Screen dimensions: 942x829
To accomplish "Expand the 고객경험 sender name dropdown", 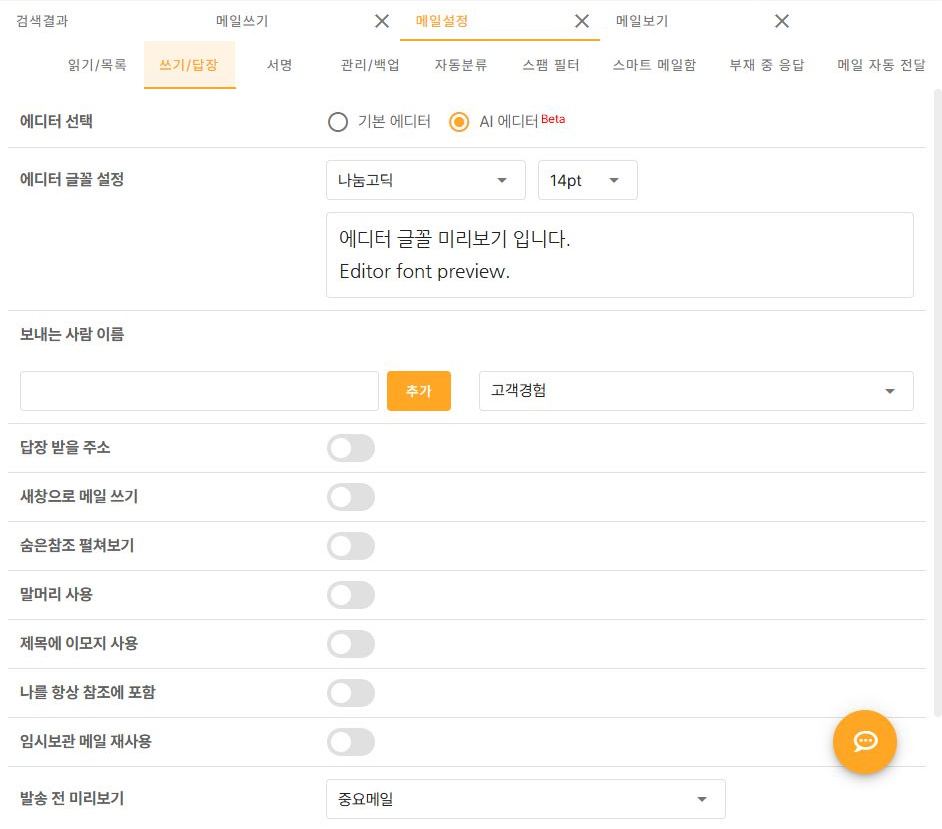I will point(696,391).
